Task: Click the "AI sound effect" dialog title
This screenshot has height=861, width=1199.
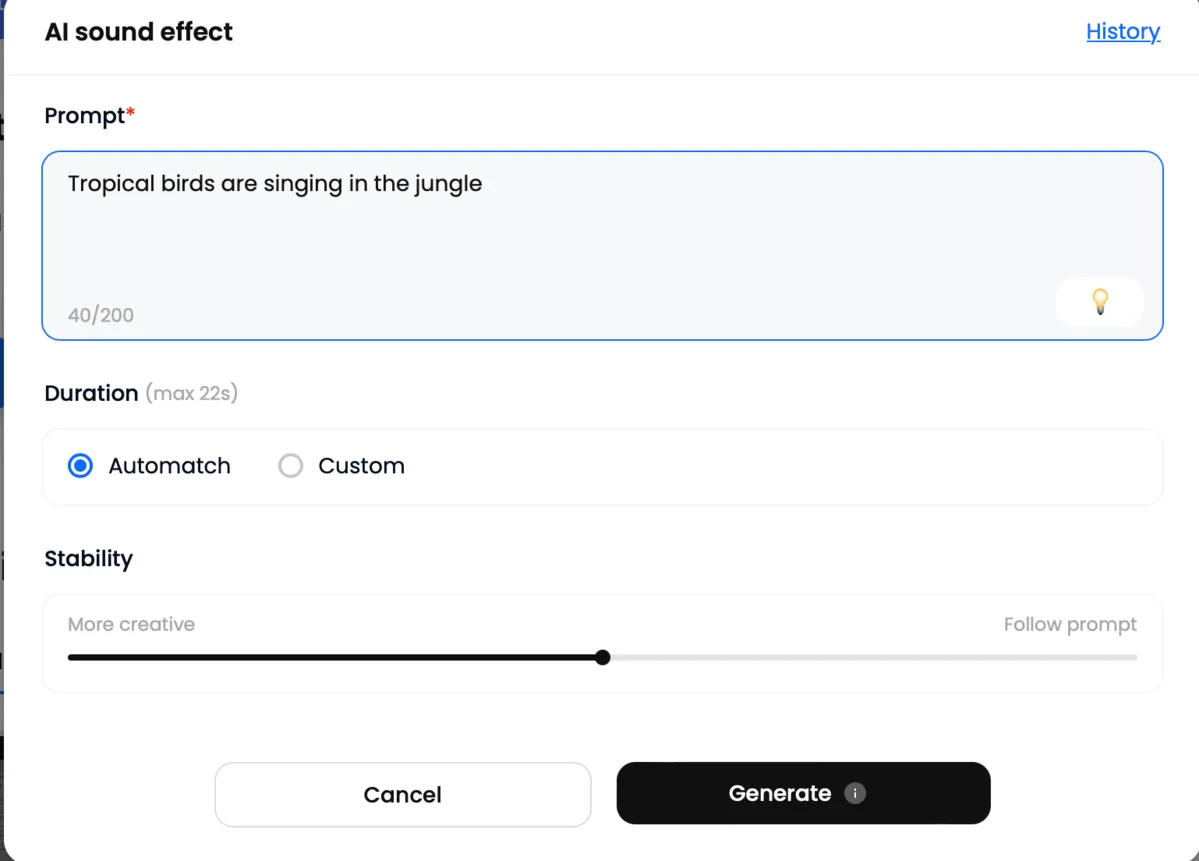Action: 138,32
